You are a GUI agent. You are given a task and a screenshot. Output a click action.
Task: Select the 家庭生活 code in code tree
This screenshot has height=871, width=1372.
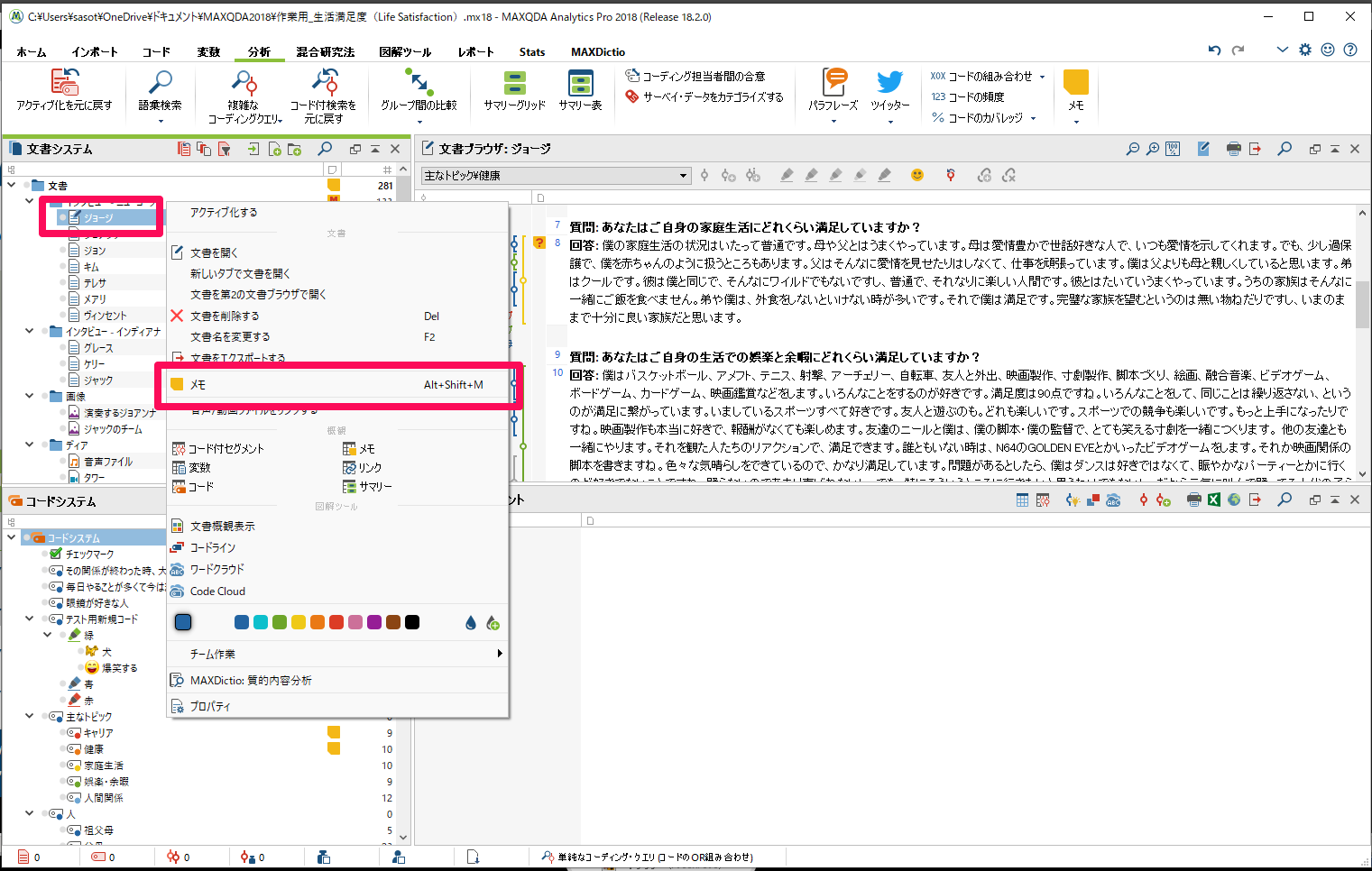104,766
